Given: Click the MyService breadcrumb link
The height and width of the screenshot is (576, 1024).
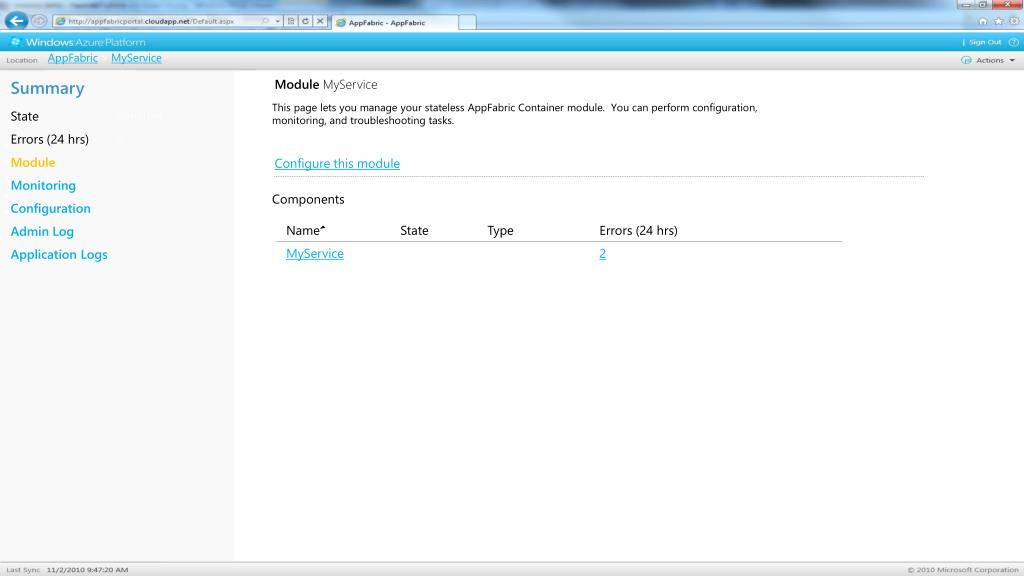Looking at the screenshot, I should click(x=136, y=58).
